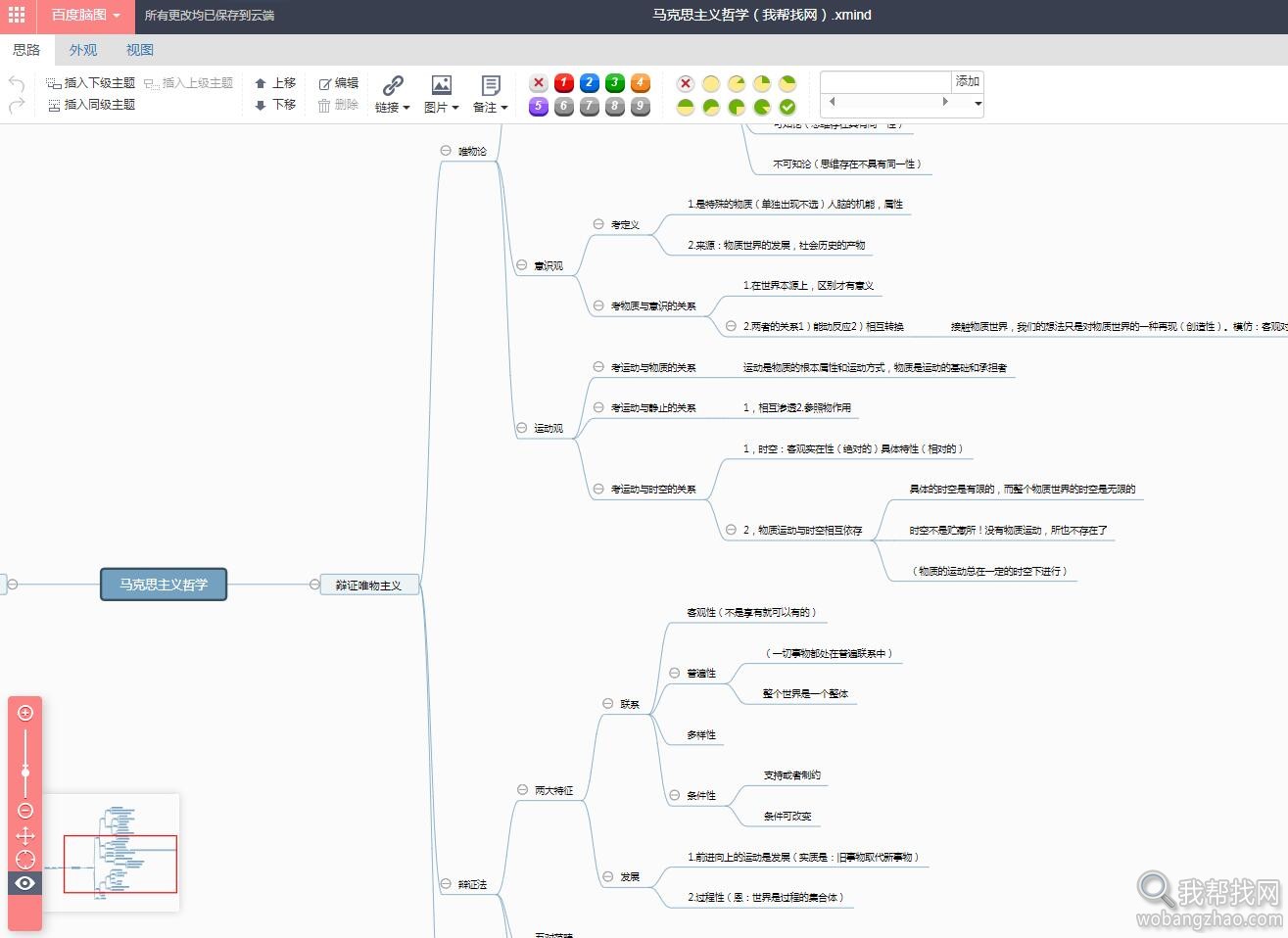1288x938 pixels.
Task: Click the undo arrow icon
Action: click(17, 83)
